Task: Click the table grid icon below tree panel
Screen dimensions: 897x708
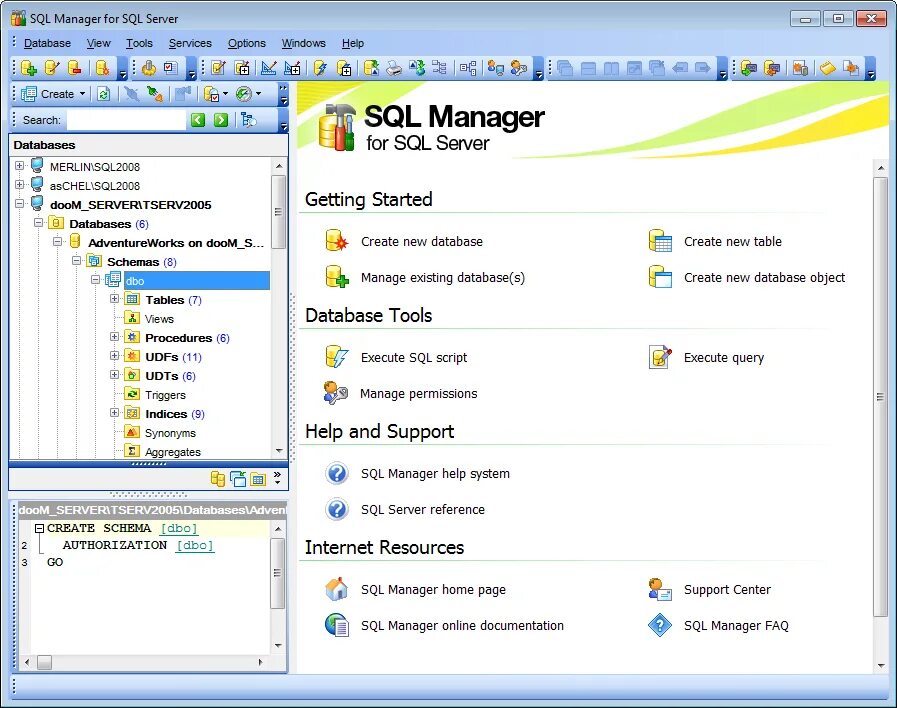Action: 259,479
